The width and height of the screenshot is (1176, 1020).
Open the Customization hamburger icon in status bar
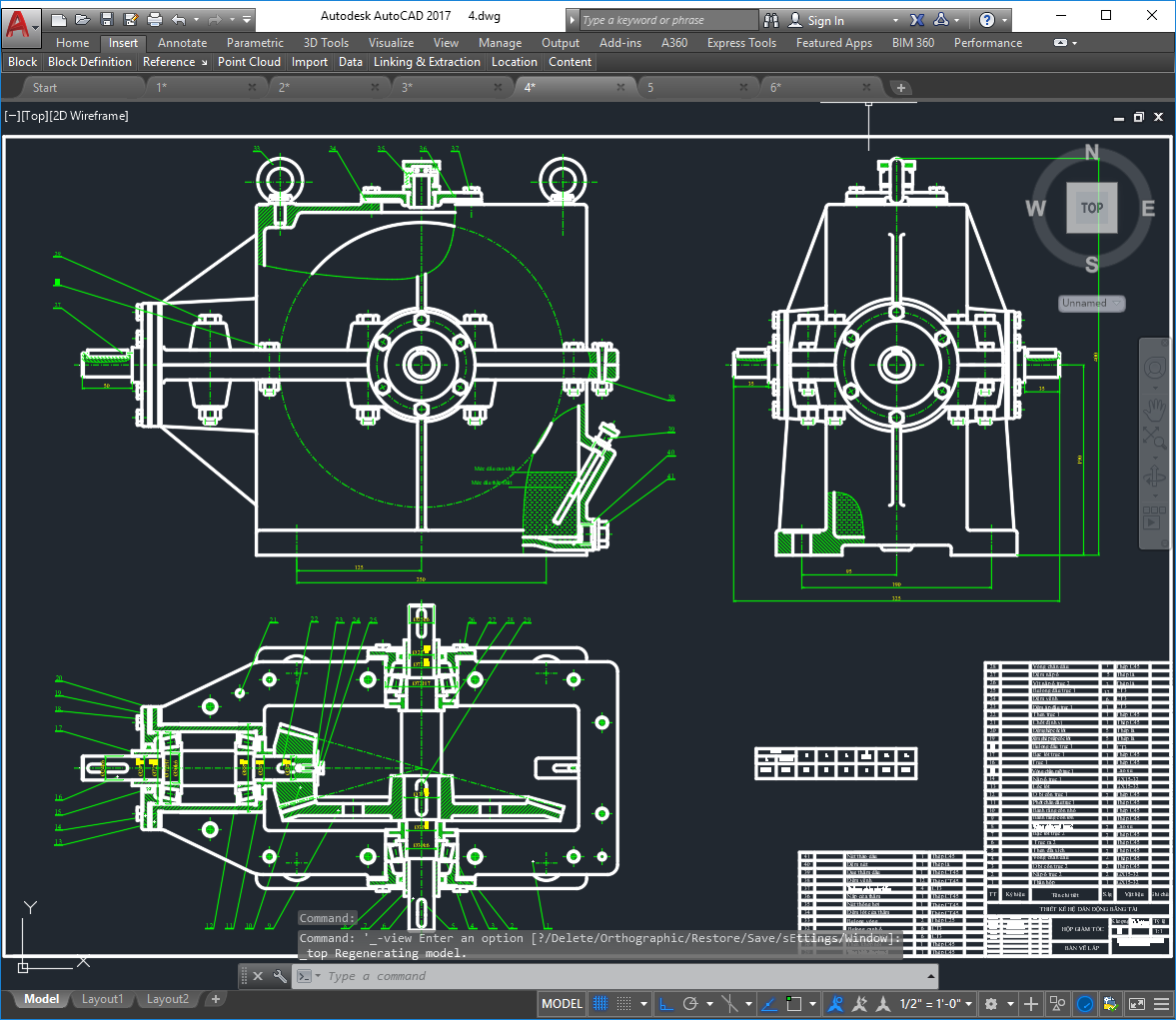(1160, 1004)
